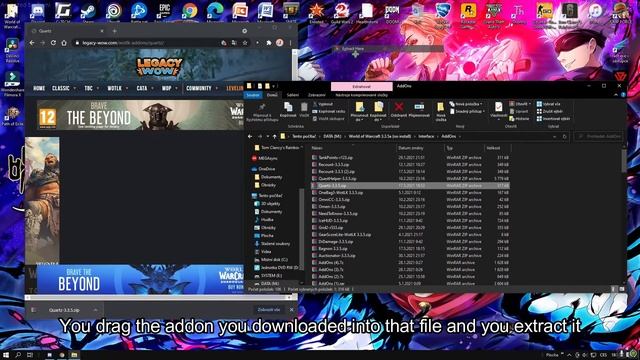Click Copy (Kopírovat) in Explorer ribbon
The height and width of the screenshot is (360, 640).
288,110
